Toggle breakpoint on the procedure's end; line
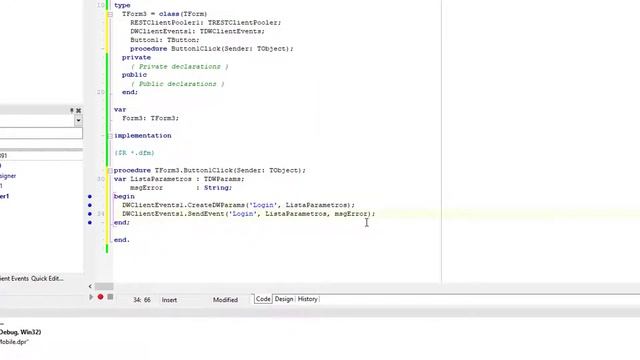Image resolution: width=640 pixels, height=360 pixels. click(90, 222)
